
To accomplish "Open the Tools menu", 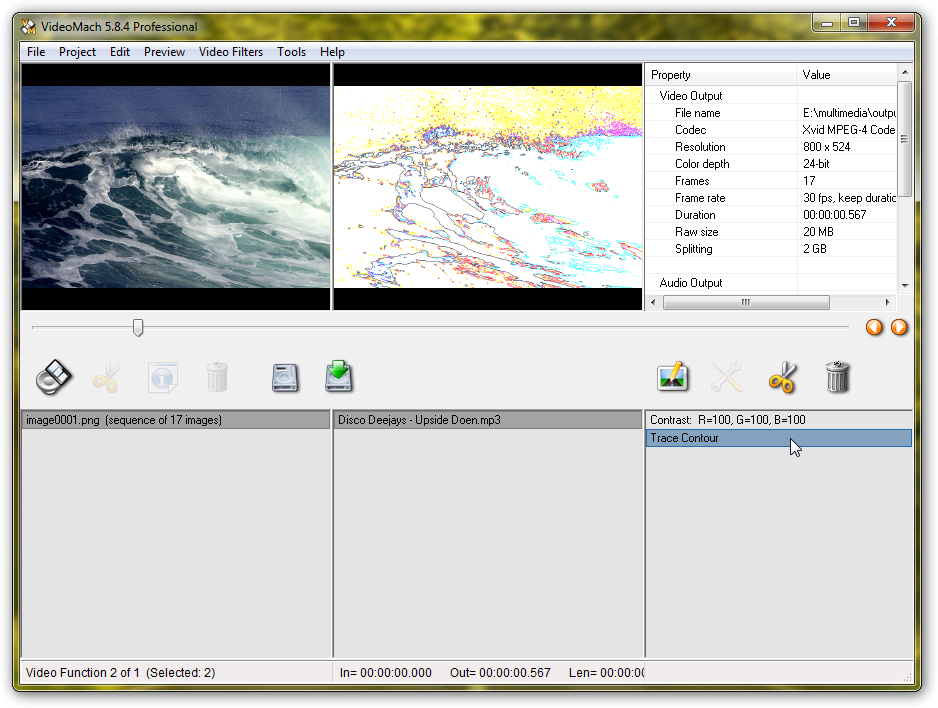I will tap(292, 52).
